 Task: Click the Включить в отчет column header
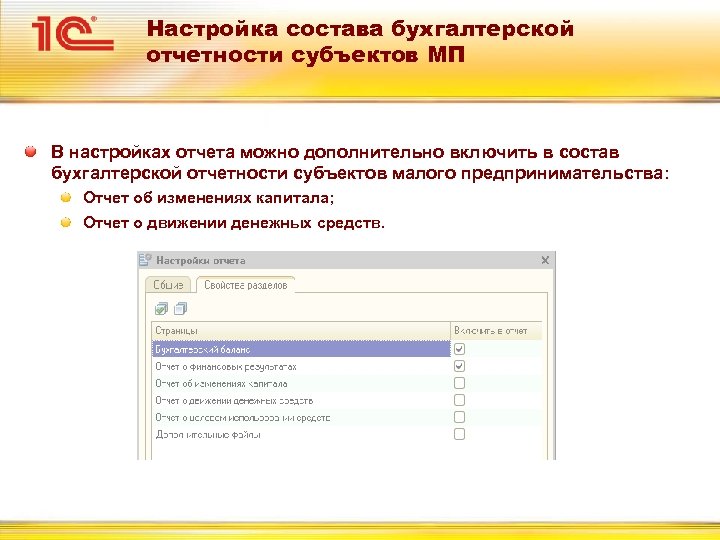tap(496, 331)
